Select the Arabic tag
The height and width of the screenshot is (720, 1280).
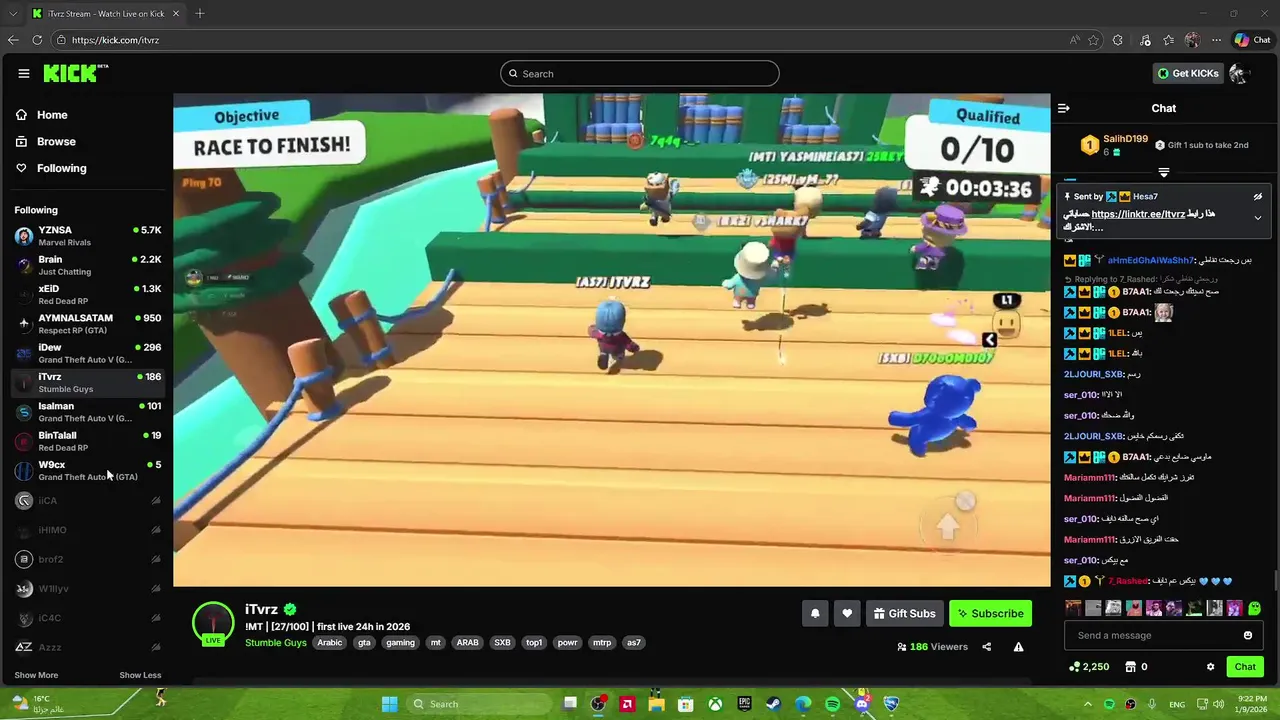tap(330, 643)
